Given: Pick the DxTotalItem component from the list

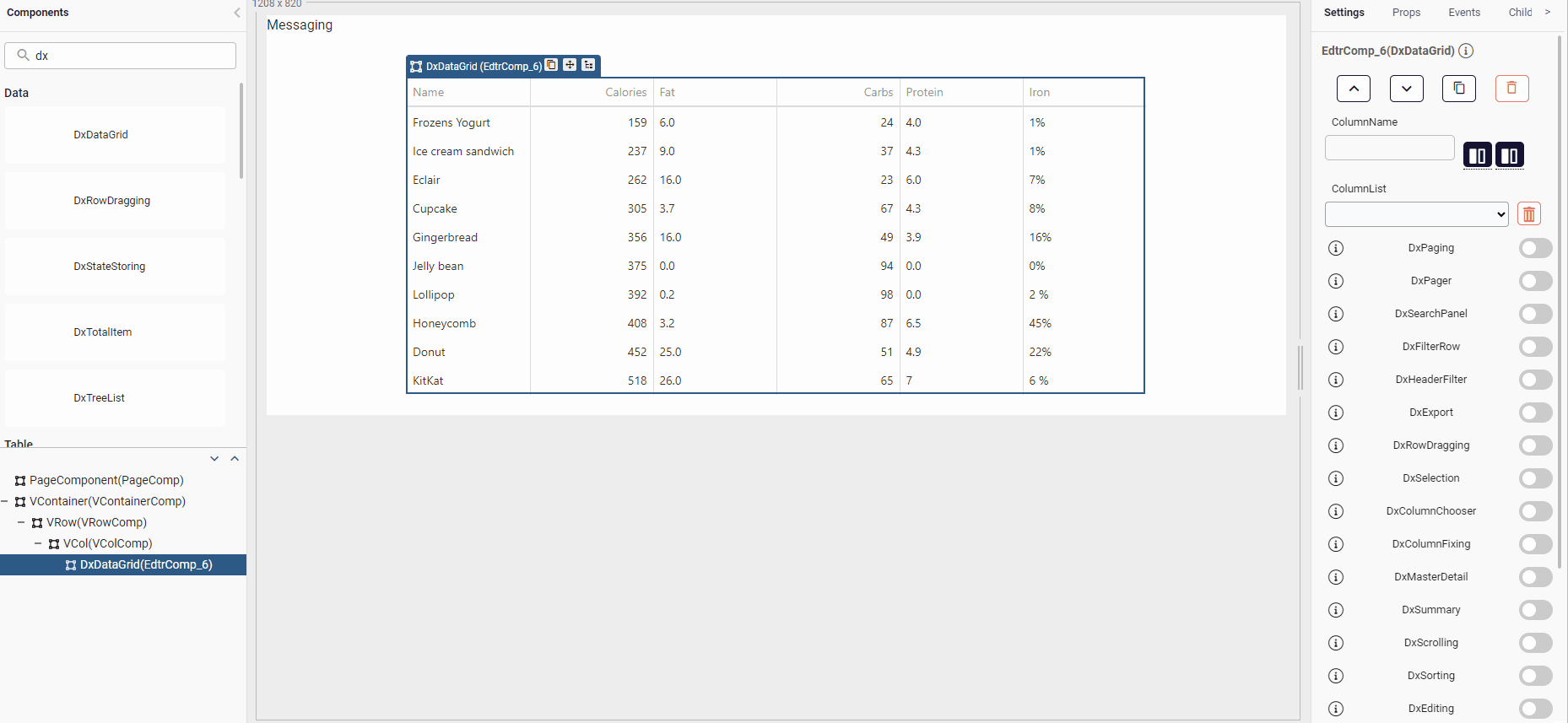Looking at the screenshot, I should coord(115,332).
